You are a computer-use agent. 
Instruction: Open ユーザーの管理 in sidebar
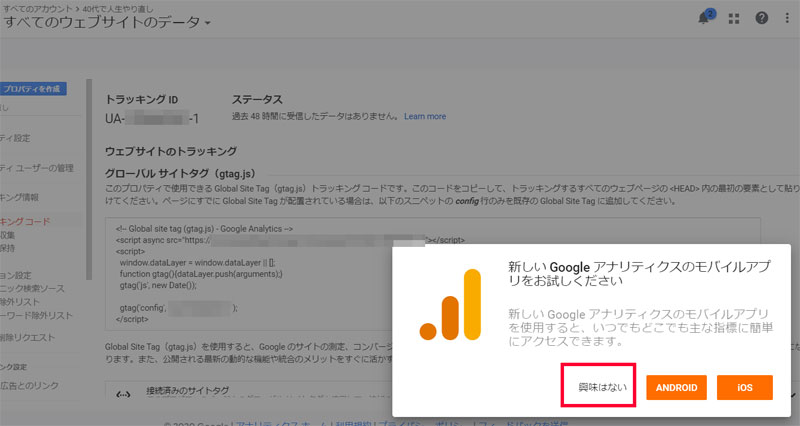coord(36,167)
